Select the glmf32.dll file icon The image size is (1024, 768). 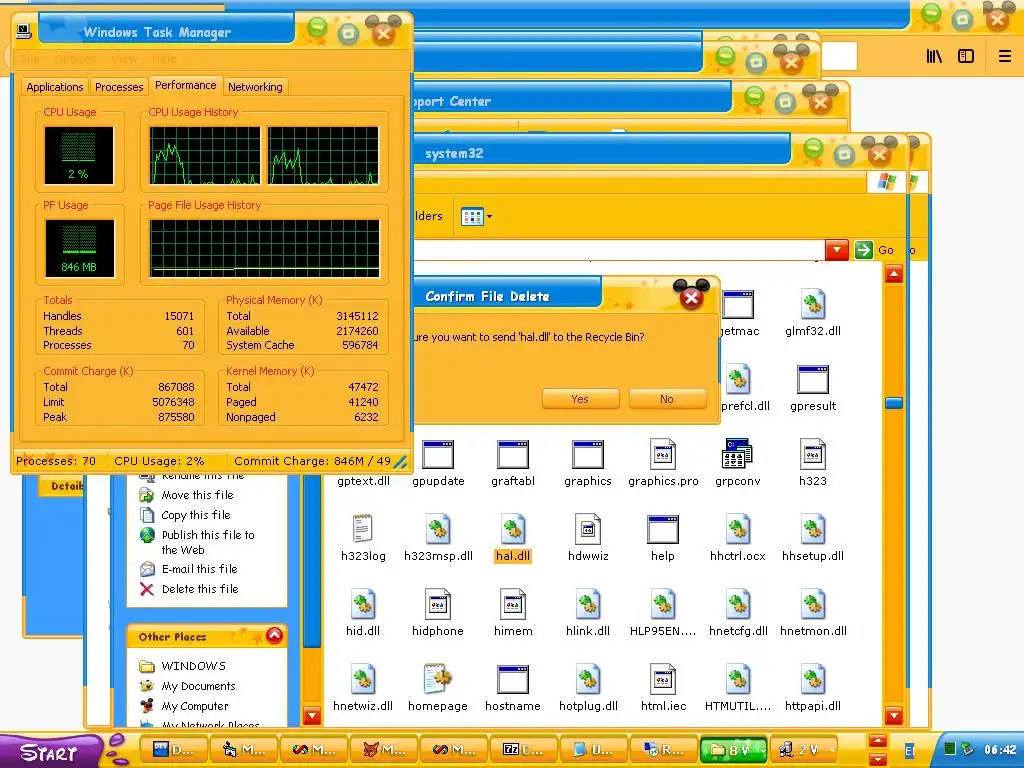tap(812, 304)
